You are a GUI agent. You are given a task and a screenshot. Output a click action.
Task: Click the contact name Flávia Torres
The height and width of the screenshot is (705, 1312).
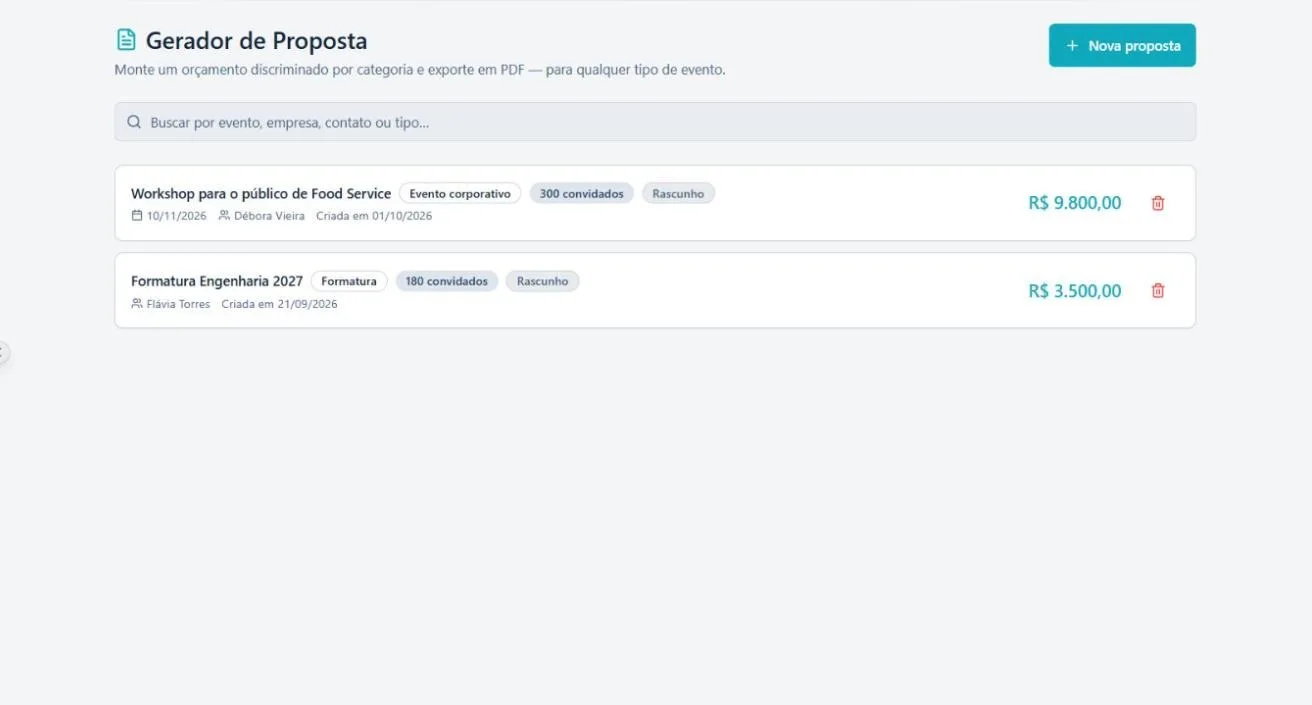pyautogui.click(x=178, y=304)
